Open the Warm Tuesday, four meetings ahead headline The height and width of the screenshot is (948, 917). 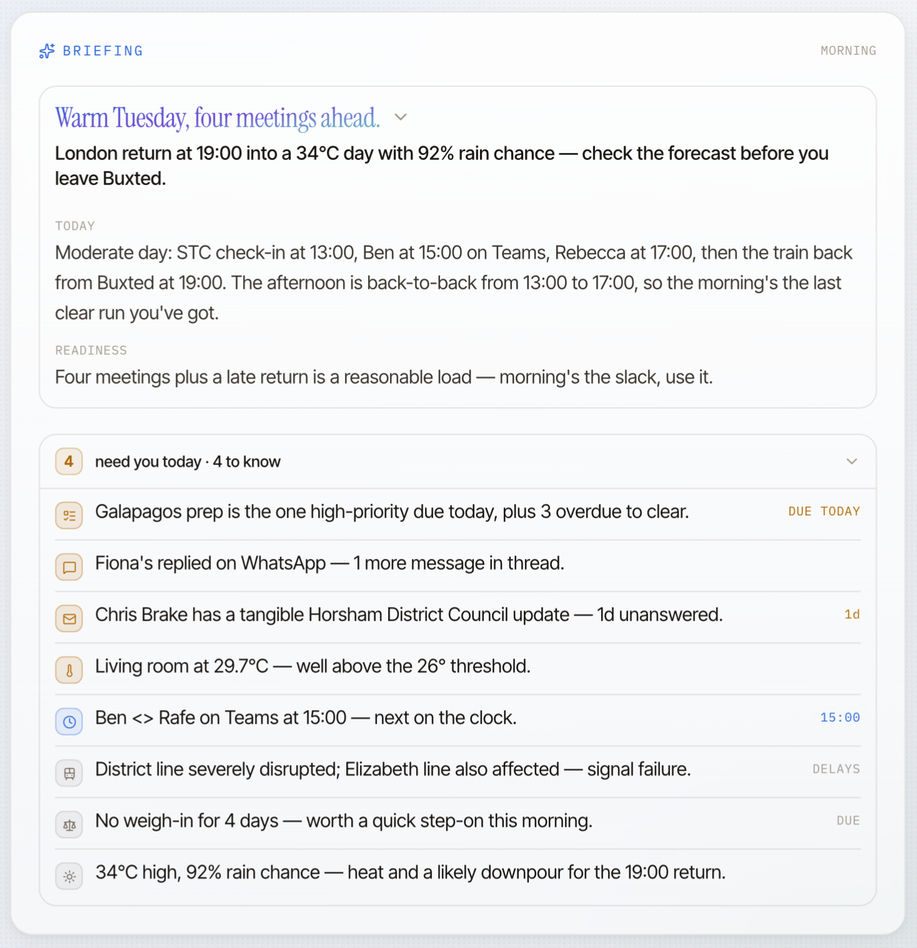[218, 117]
